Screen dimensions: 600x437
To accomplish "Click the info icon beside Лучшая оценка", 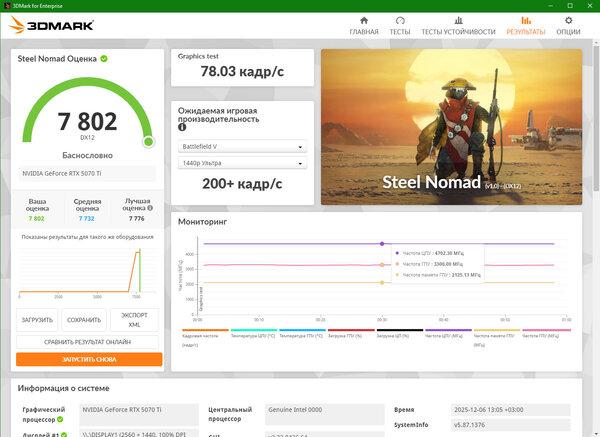I will point(150,208).
